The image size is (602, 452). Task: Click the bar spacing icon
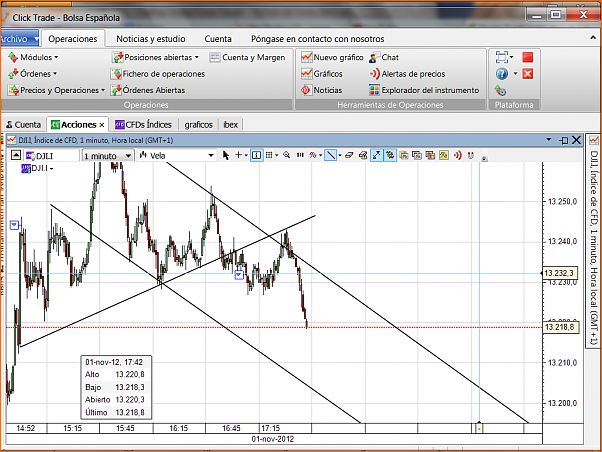[x=300, y=155]
